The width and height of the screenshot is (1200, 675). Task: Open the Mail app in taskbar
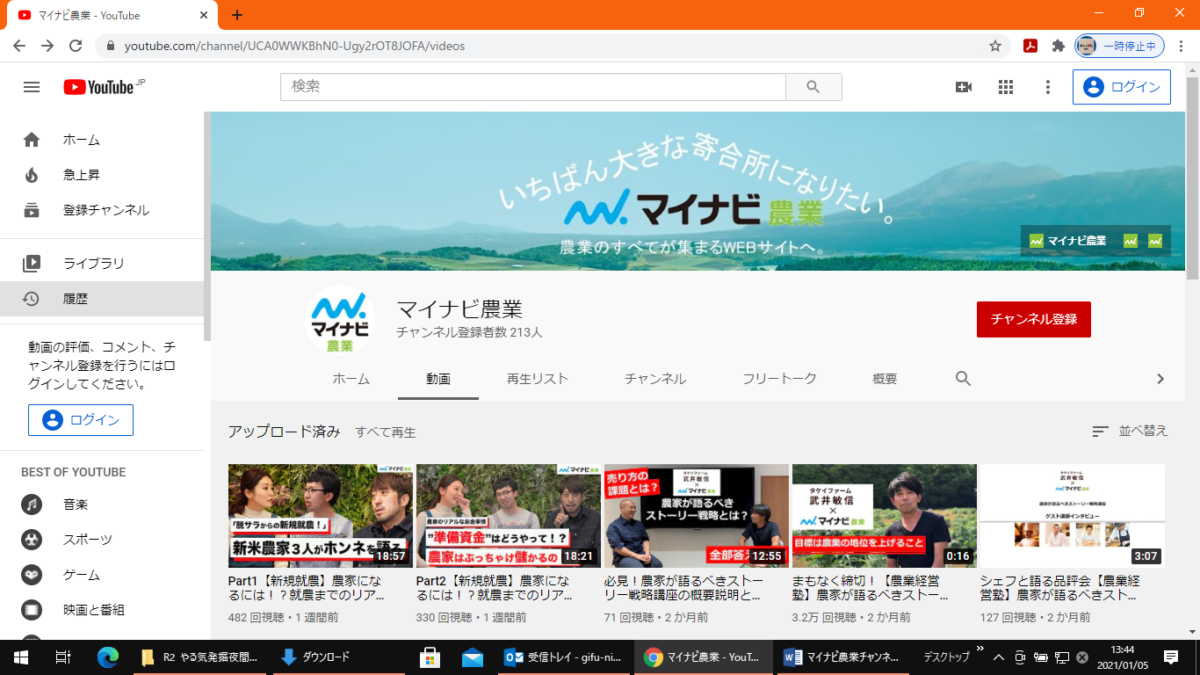pyautogui.click(x=473, y=657)
